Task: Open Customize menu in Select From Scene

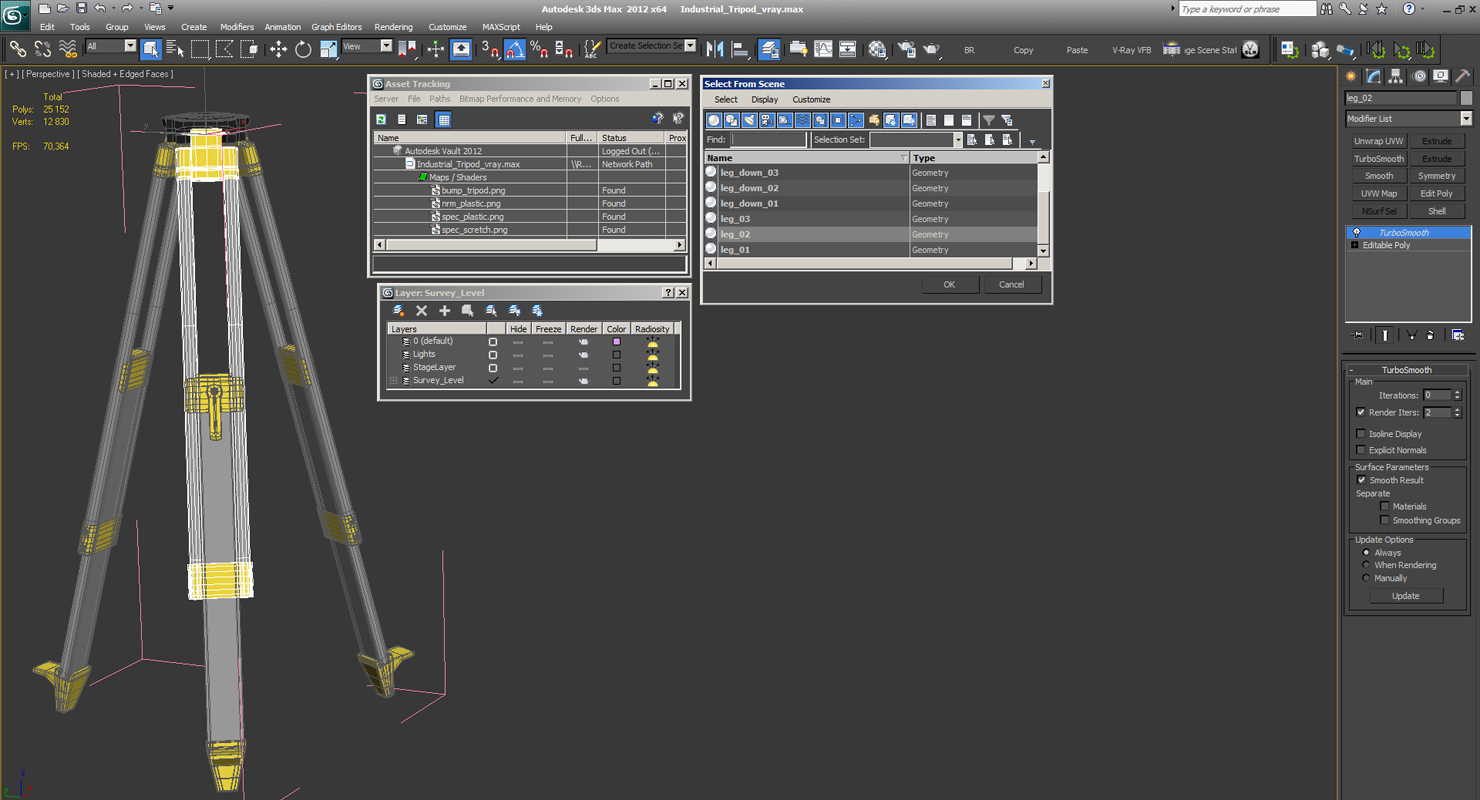Action: click(x=811, y=100)
